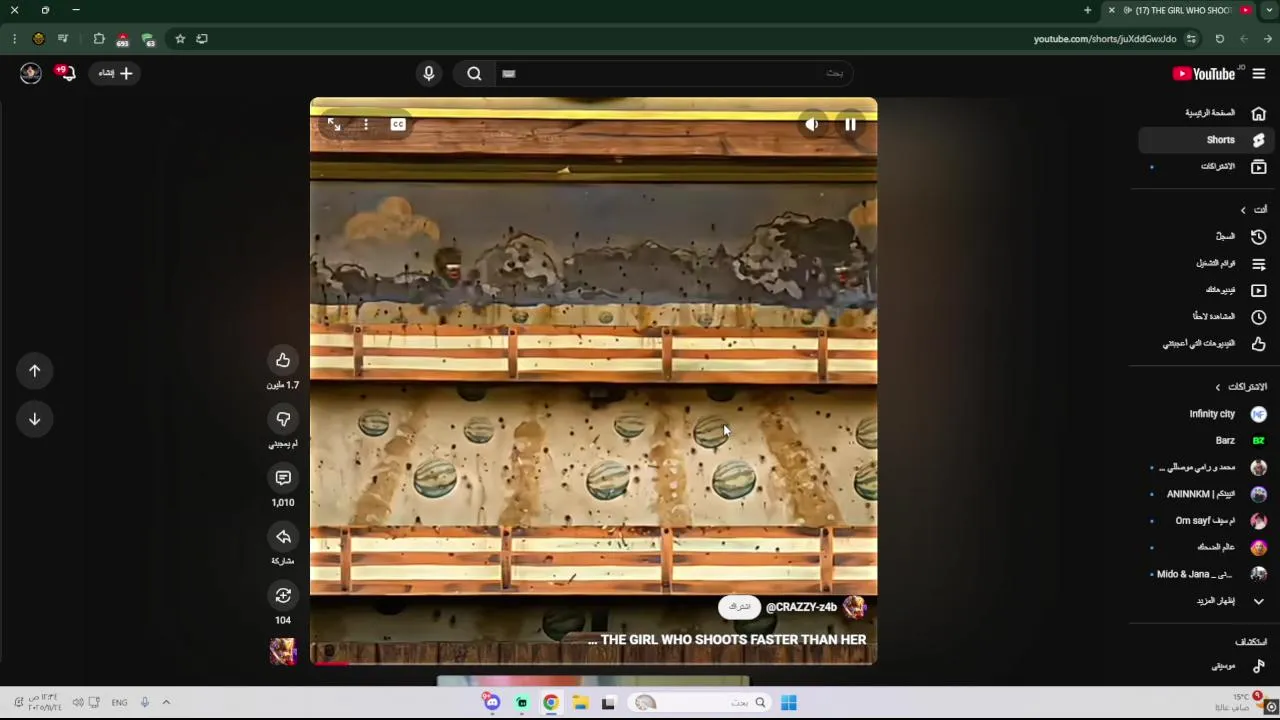Go to previous Short with up arrow

(35, 371)
